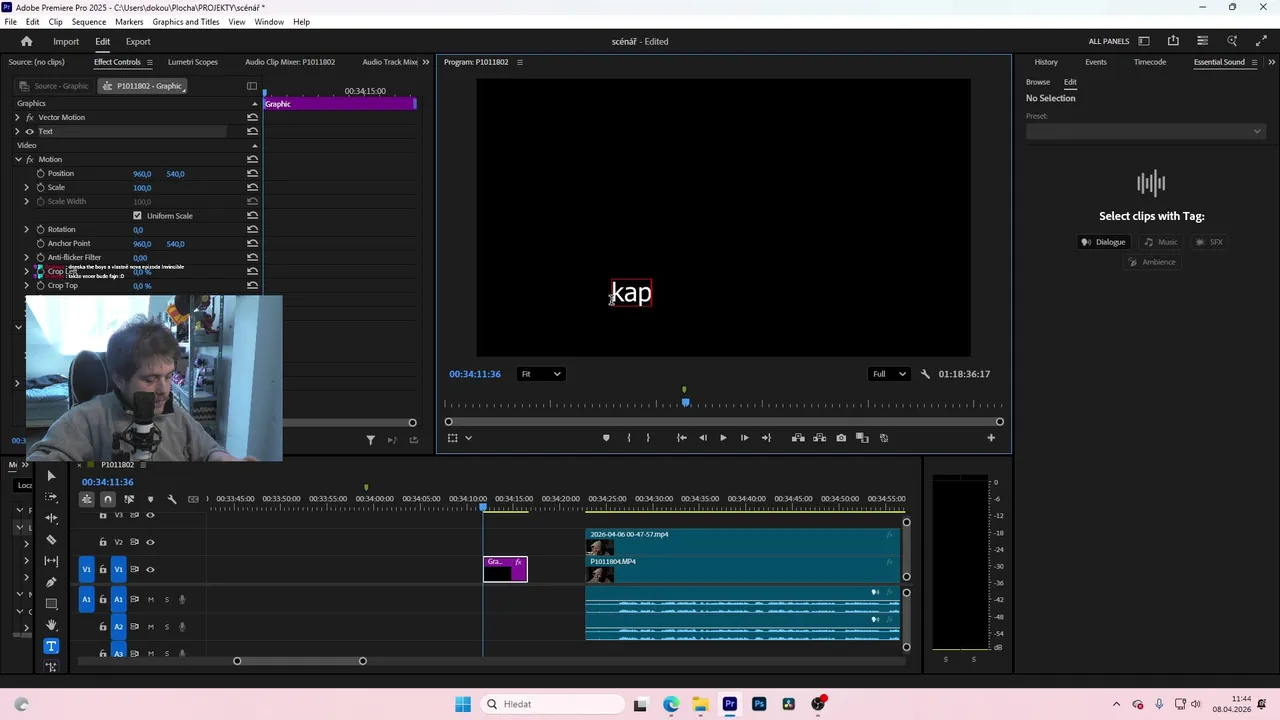Toggle Linked Selection in timeline
This screenshot has width=1280, height=720.
[129, 499]
